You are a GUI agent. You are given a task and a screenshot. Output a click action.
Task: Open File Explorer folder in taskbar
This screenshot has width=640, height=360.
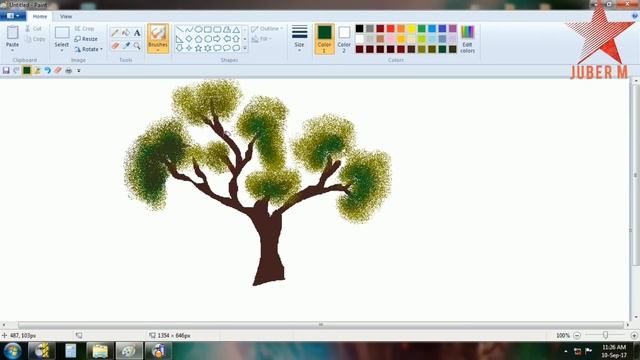pyautogui.click(x=100, y=351)
